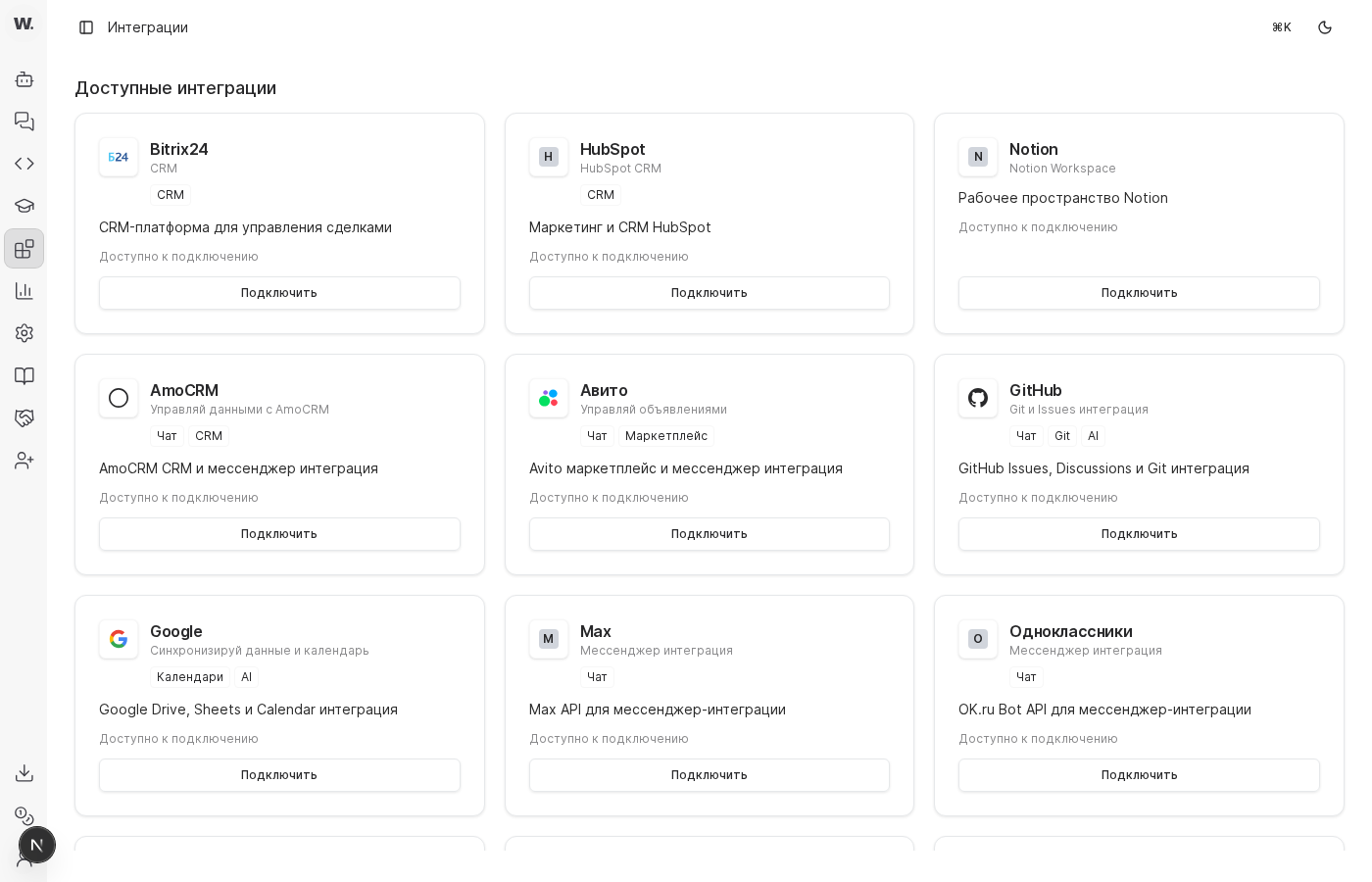Click the handshake partners icon
The height and width of the screenshot is (882, 1372).
tap(24, 418)
